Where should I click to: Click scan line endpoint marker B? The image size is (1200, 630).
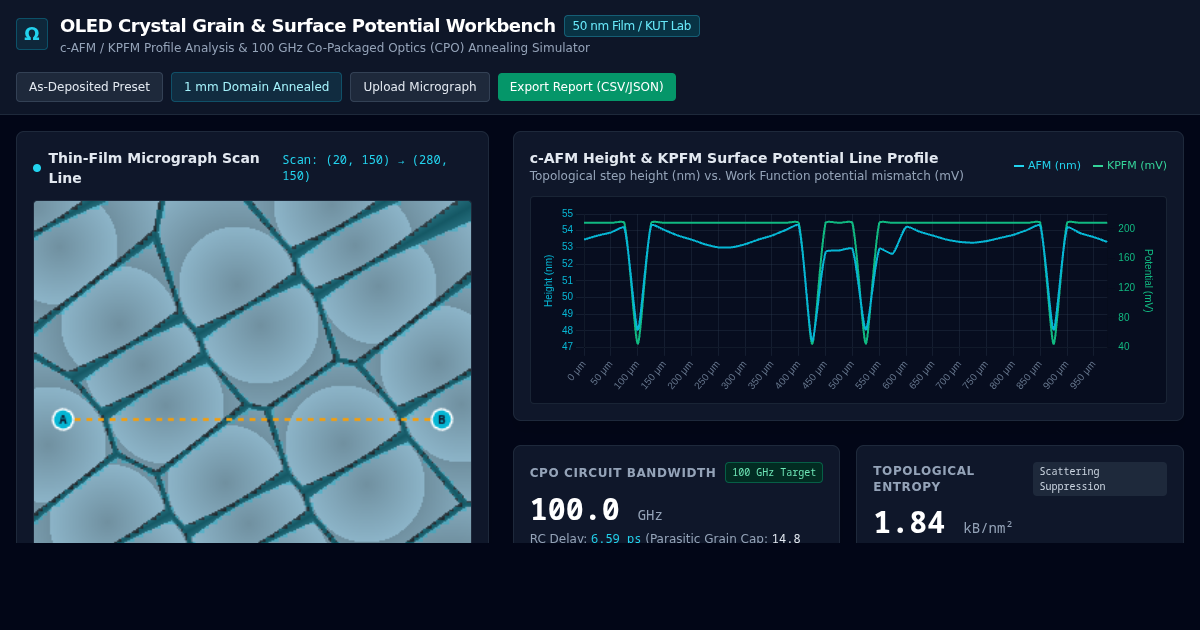(441, 419)
